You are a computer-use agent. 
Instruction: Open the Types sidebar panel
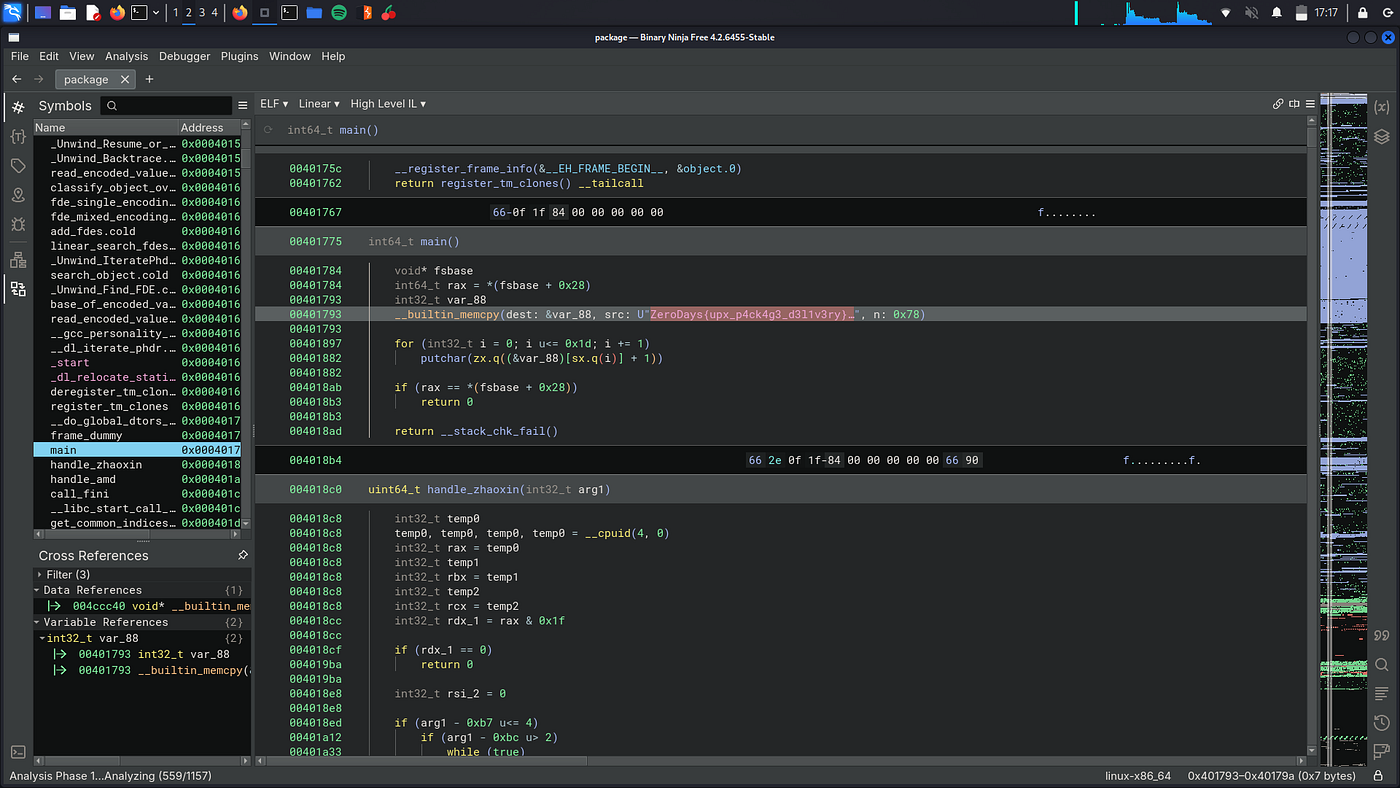tap(18, 136)
